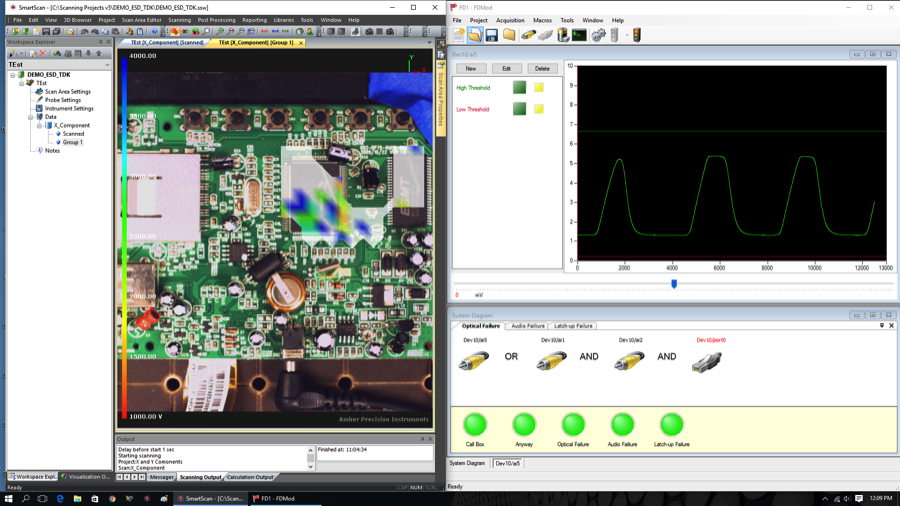Collapse the DEMO_ESD_TDK tree node
Viewport: 900px width, 507px height.
[13, 75]
